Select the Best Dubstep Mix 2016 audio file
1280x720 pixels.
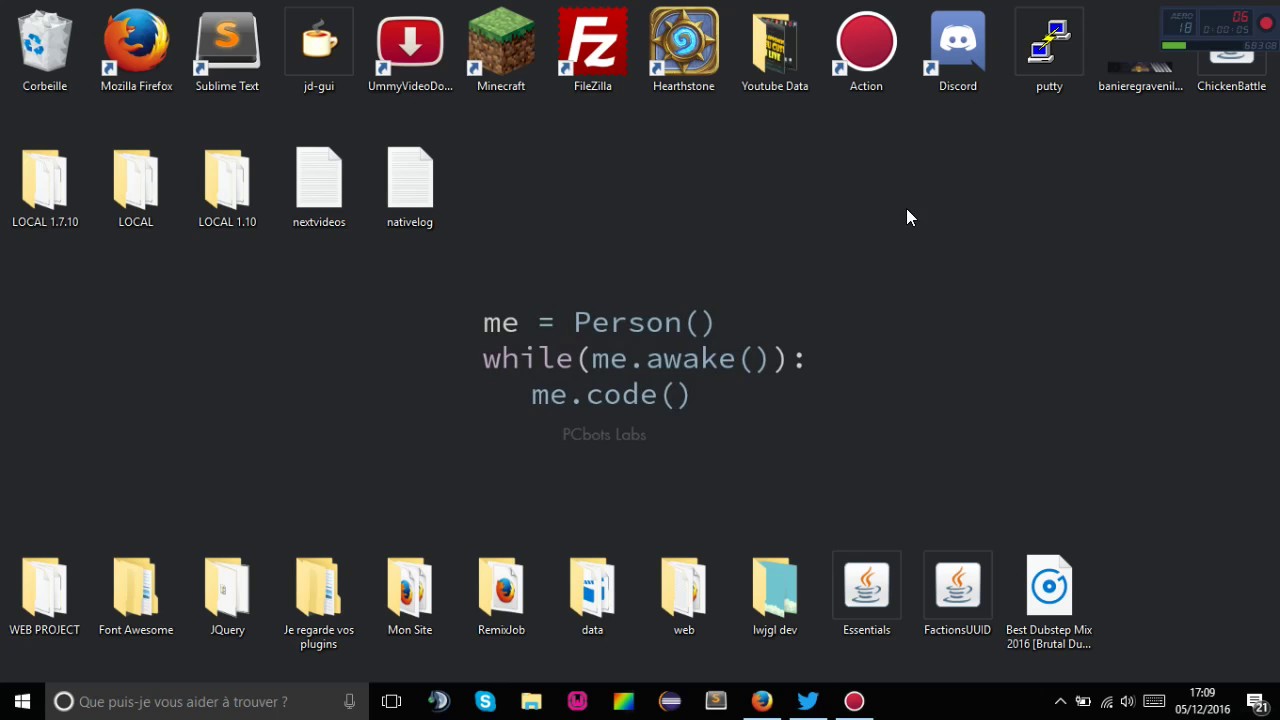(1049, 602)
